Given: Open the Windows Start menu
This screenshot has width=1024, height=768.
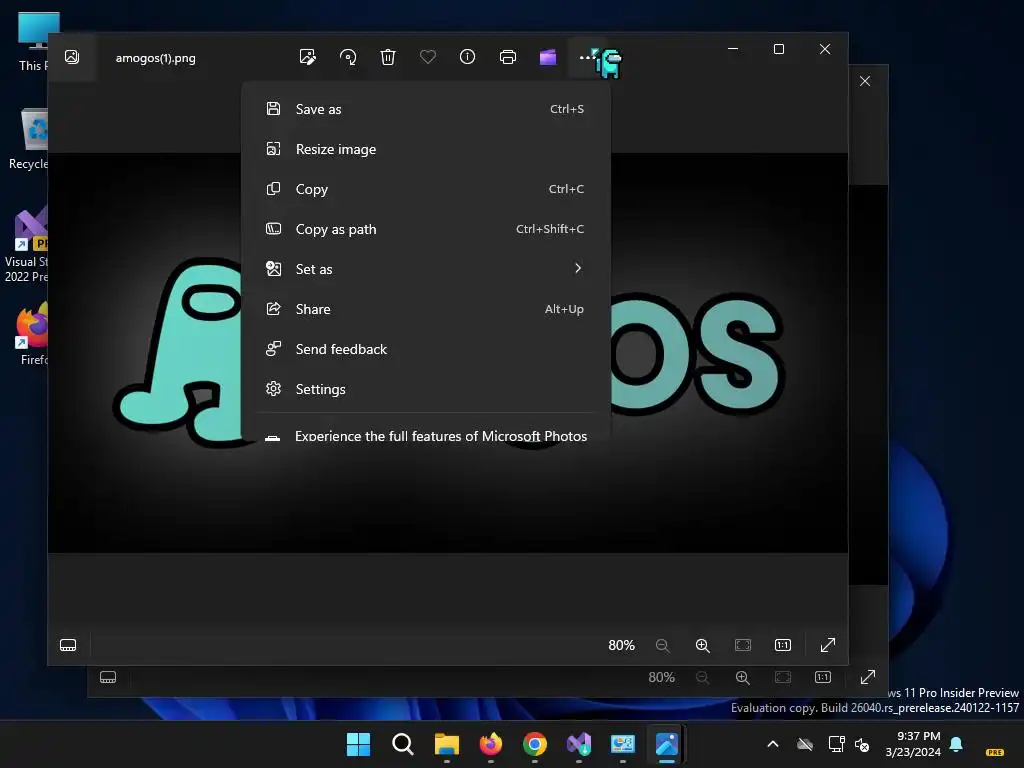Looking at the screenshot, I should (358, 744).
